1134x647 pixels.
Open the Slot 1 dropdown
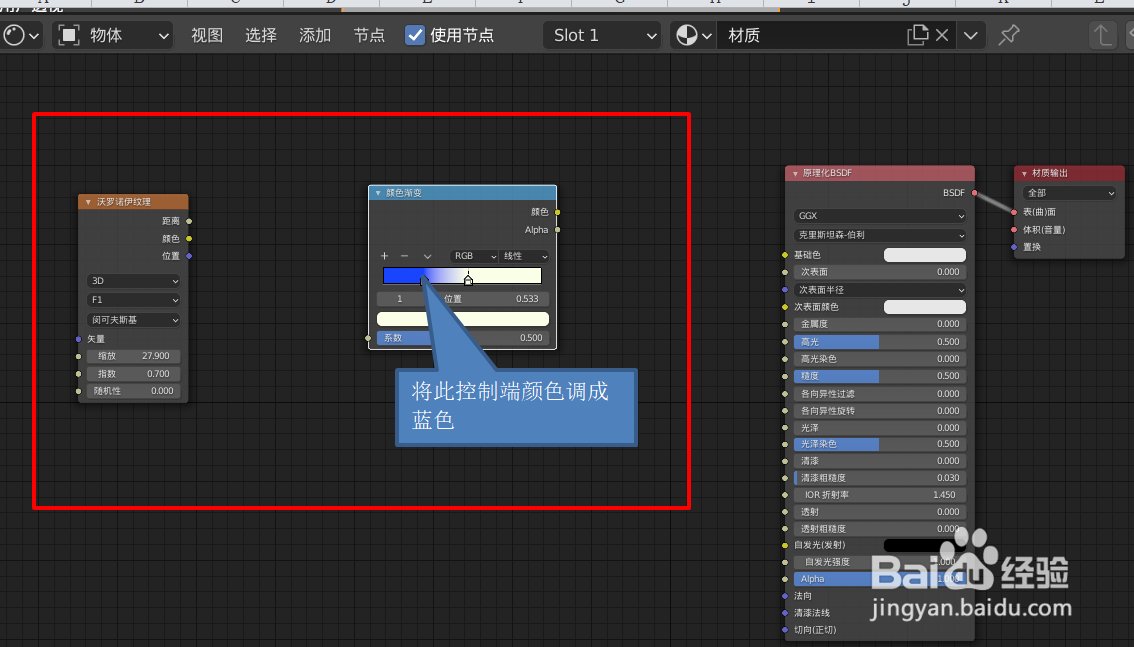click(x=601, y=34)
